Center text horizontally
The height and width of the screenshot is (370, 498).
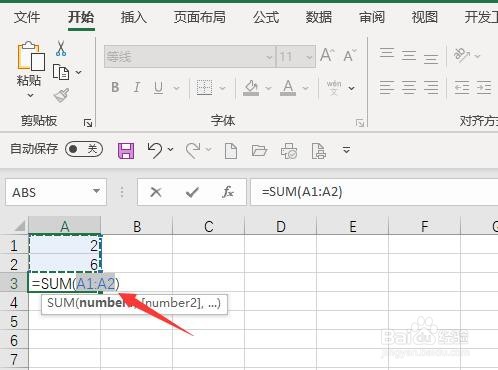click(x=409, y=88)
